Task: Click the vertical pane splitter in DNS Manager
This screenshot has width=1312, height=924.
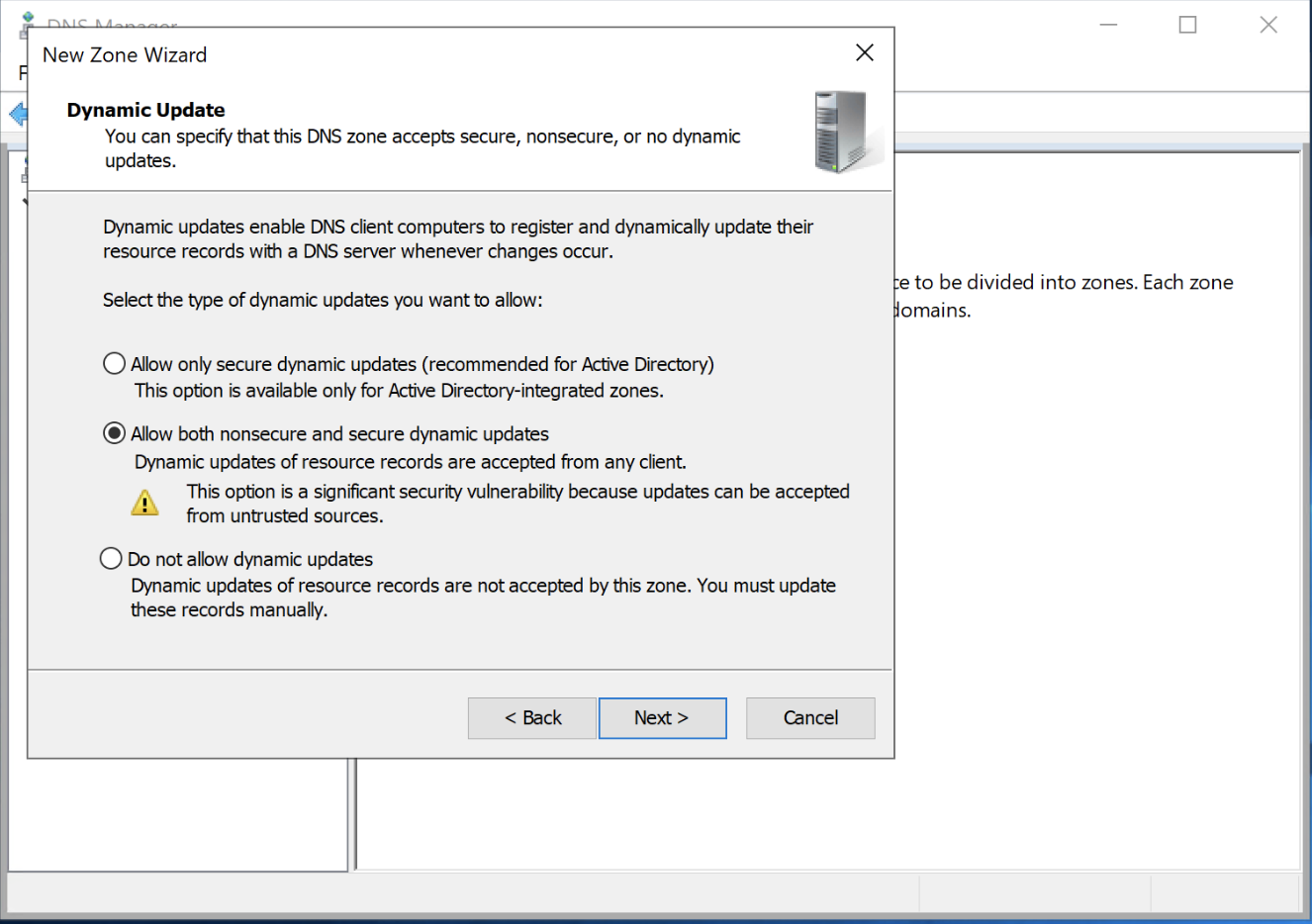Action: [352, 813]
